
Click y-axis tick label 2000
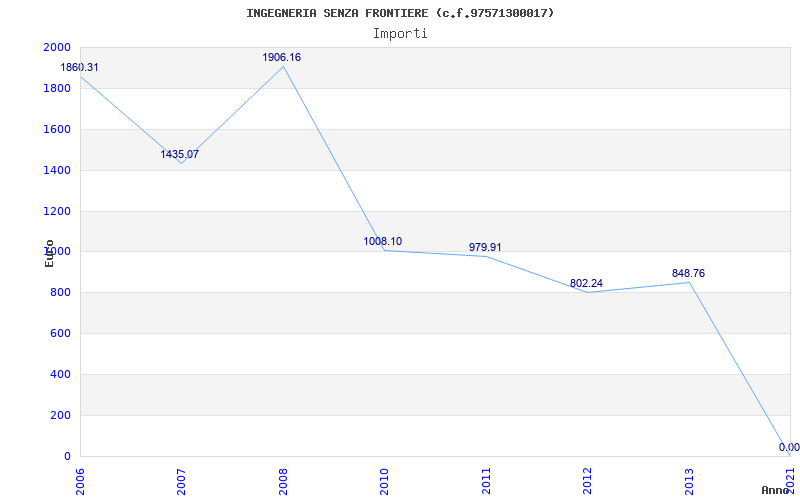pyautogui.click(x=57, y=47)
